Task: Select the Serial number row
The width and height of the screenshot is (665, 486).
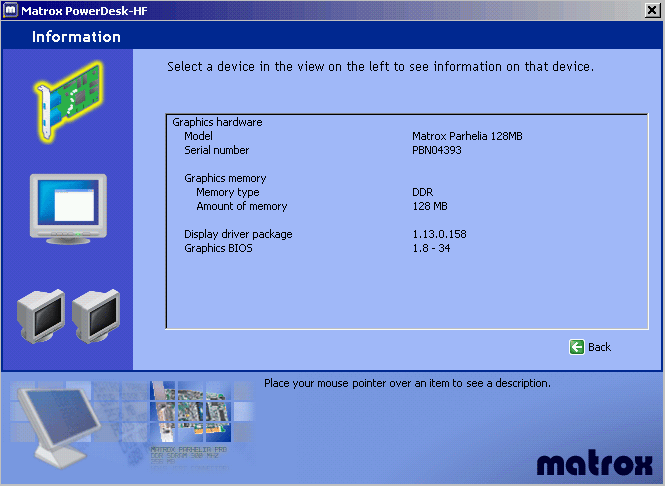Action: 216,150
